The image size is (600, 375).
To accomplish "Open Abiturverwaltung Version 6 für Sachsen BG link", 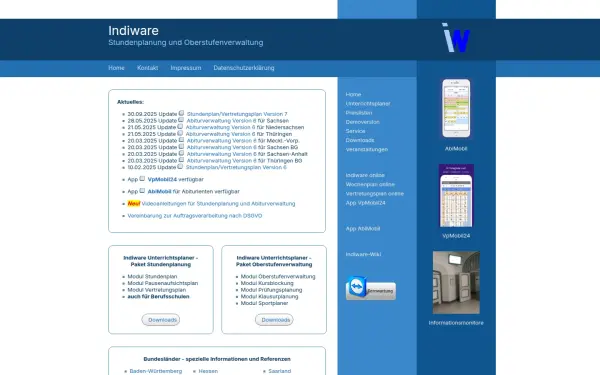I will (222, 147).
